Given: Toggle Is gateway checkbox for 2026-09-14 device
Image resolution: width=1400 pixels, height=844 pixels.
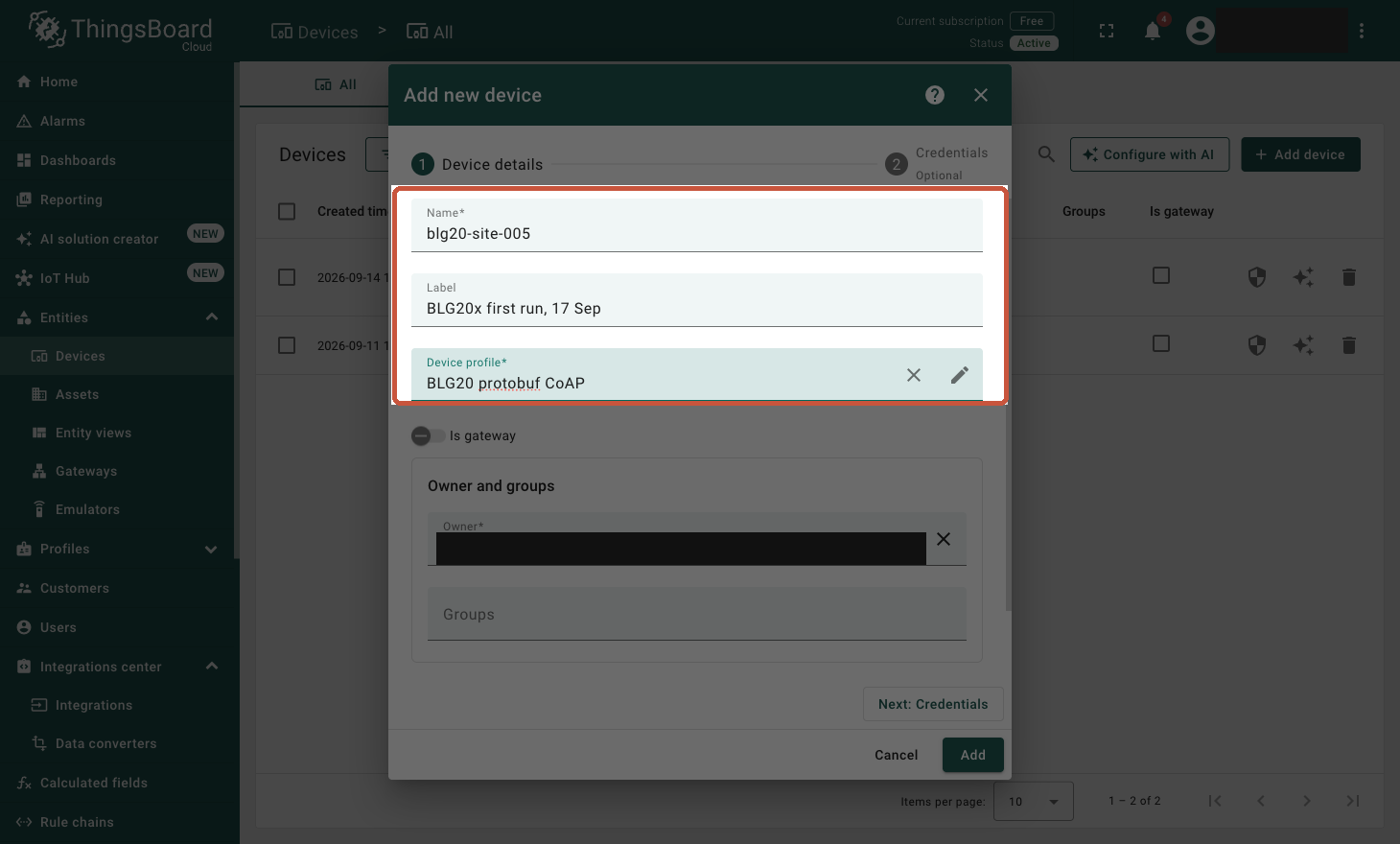Looking at the screenshot, I should (1161, 276).
